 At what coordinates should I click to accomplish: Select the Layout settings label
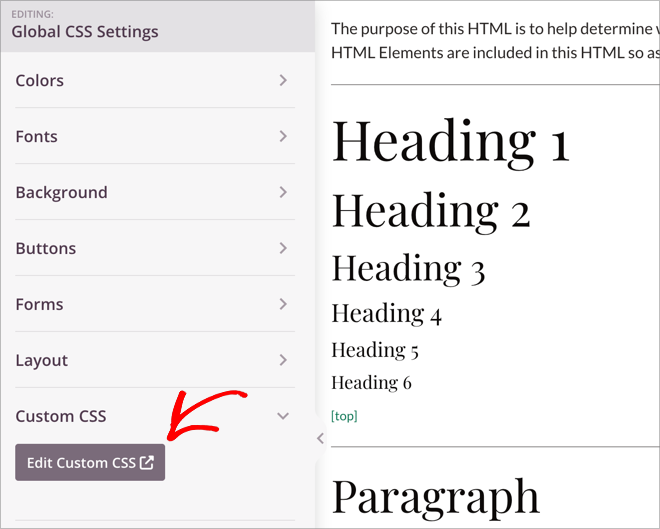41,360
